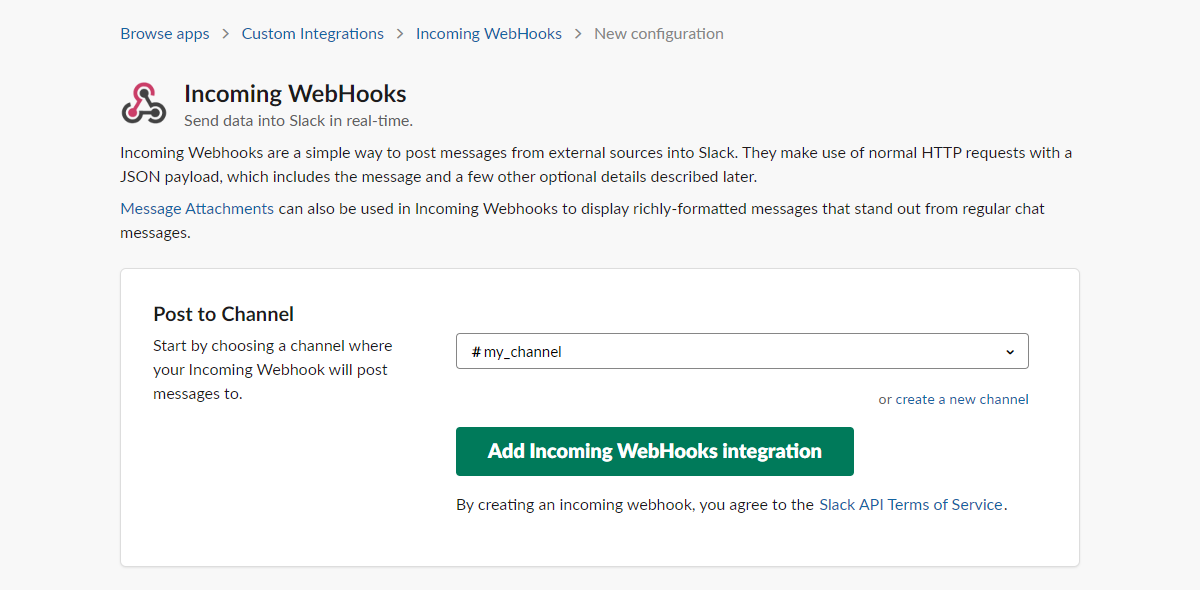Expand the #my_channel combo box chevron
The height and width of the screenshot is (590, 1200).
[x=1009, y=351]
